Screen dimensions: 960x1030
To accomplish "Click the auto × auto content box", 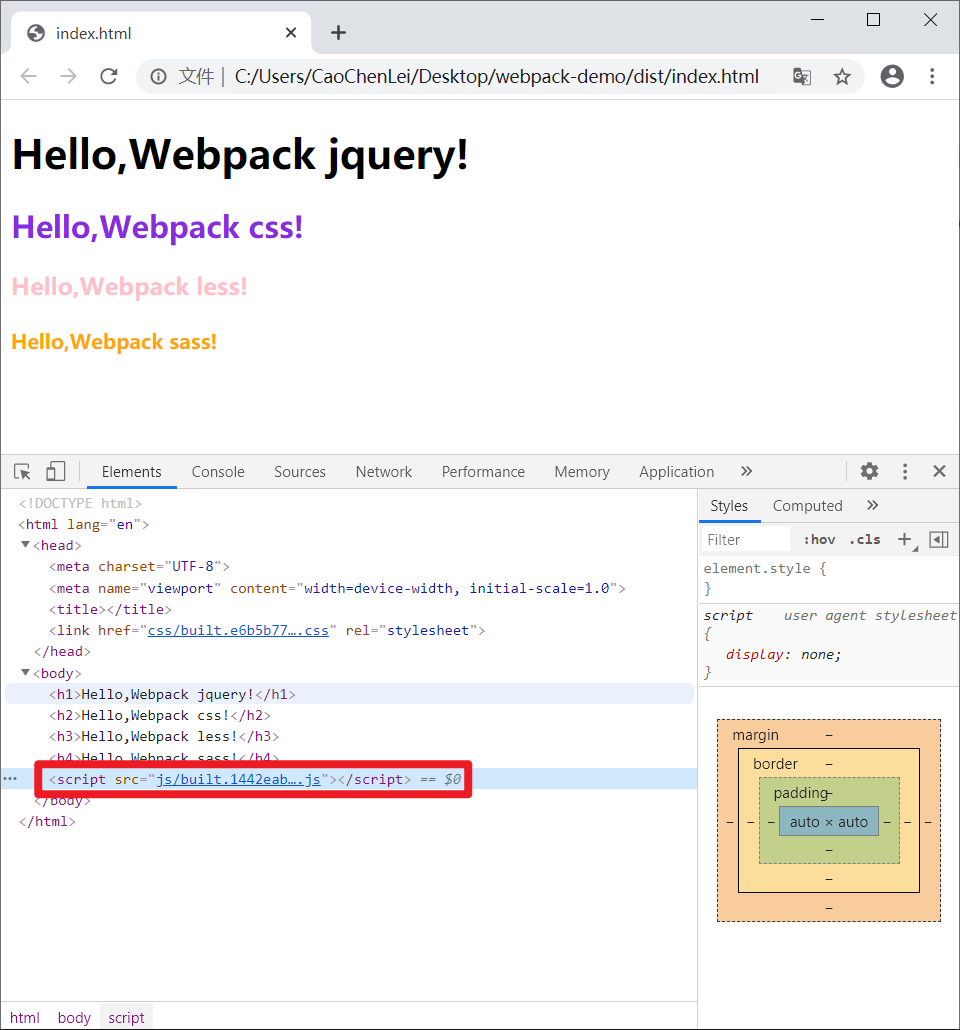I will pyautogui.click(x=829, y=822).
